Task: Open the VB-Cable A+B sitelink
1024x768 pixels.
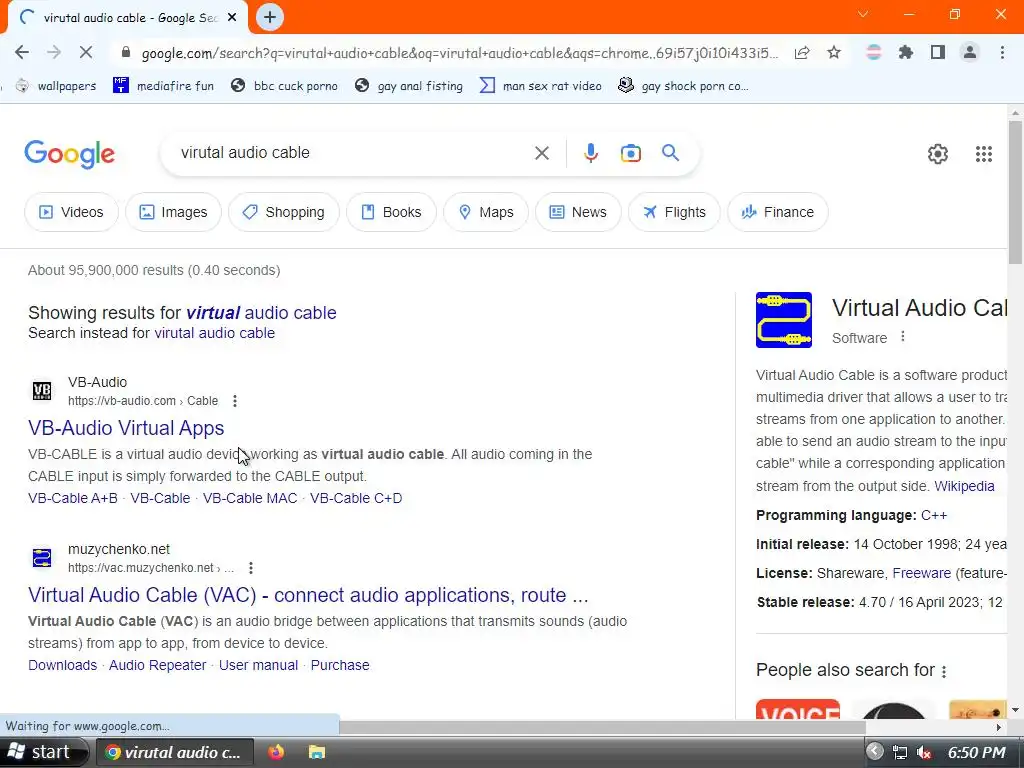Action: (x=72, y=498)
